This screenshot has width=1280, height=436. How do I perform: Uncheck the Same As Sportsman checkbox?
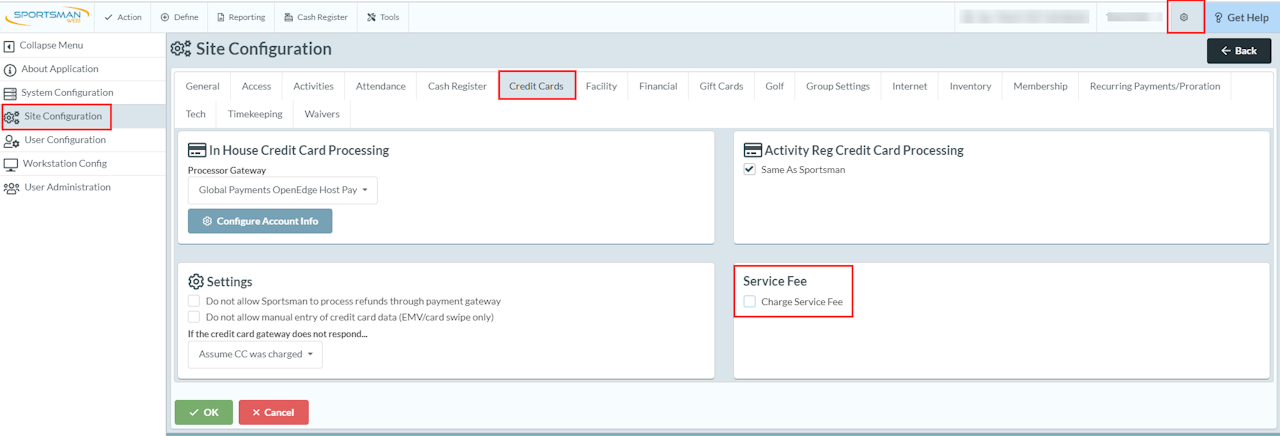click(x=750, y=170)
